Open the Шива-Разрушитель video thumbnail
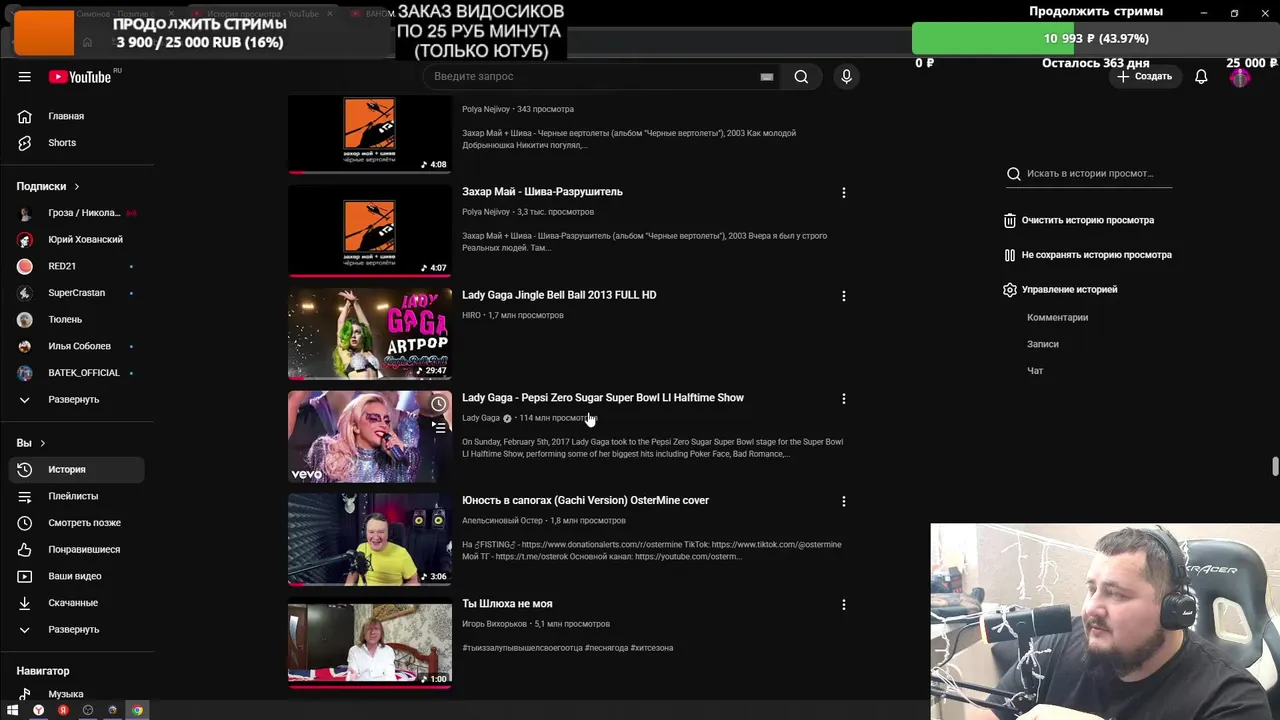 [x=370, y=231]
